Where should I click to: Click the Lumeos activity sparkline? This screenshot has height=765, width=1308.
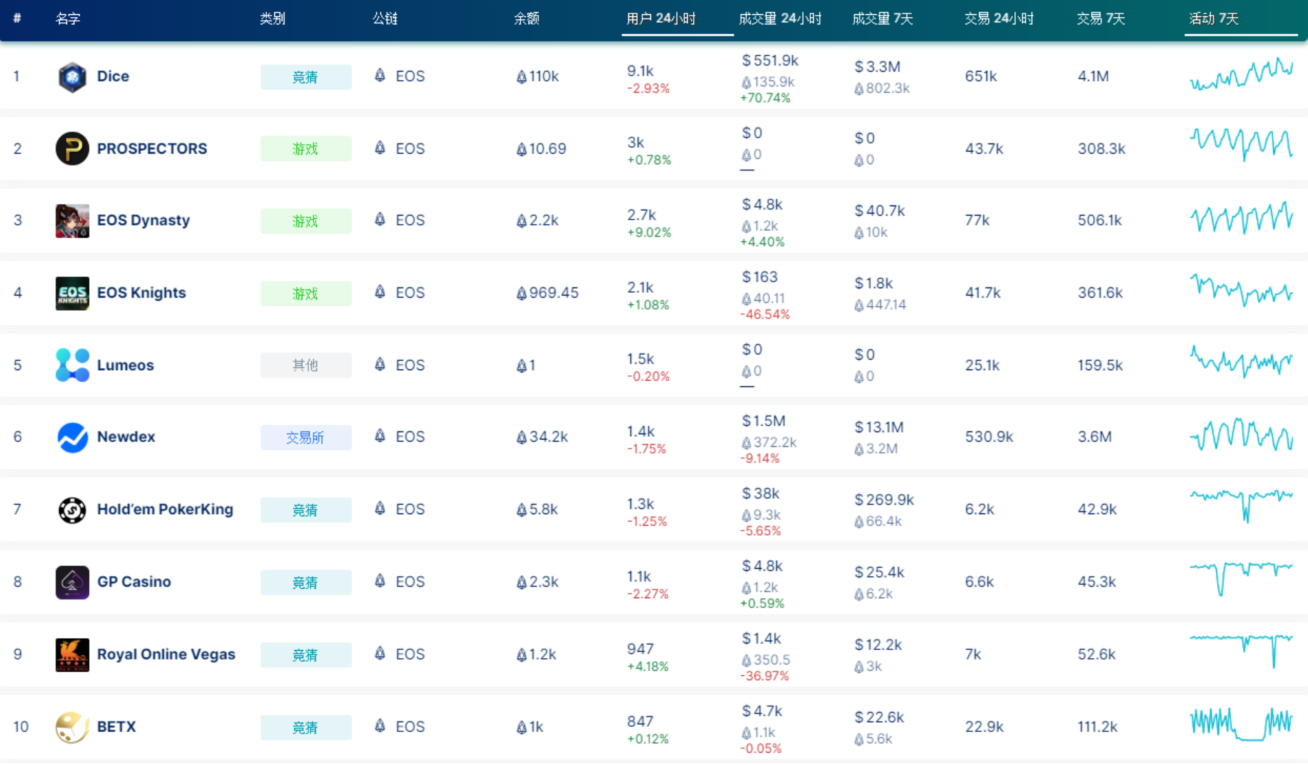coord(1241,361)
